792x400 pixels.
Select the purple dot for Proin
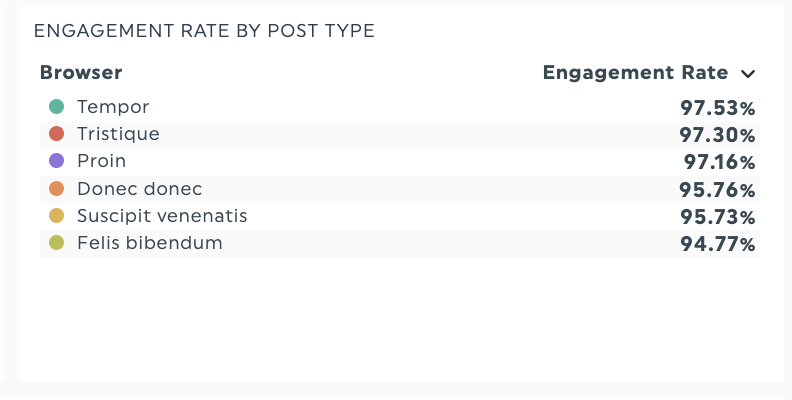56,161
